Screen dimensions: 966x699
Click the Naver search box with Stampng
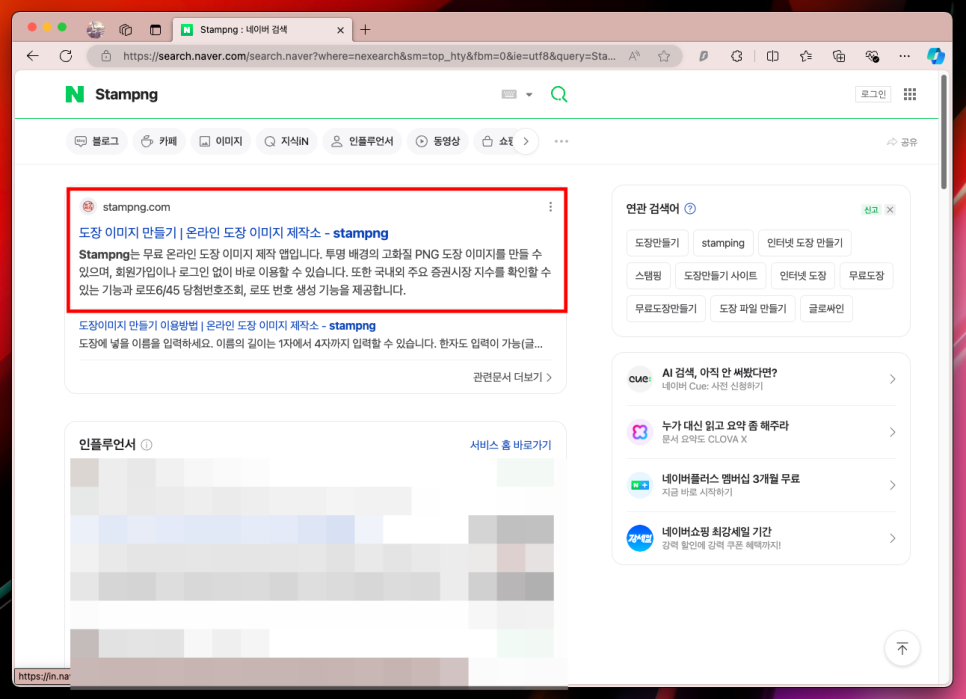click(x=290, y=94)
